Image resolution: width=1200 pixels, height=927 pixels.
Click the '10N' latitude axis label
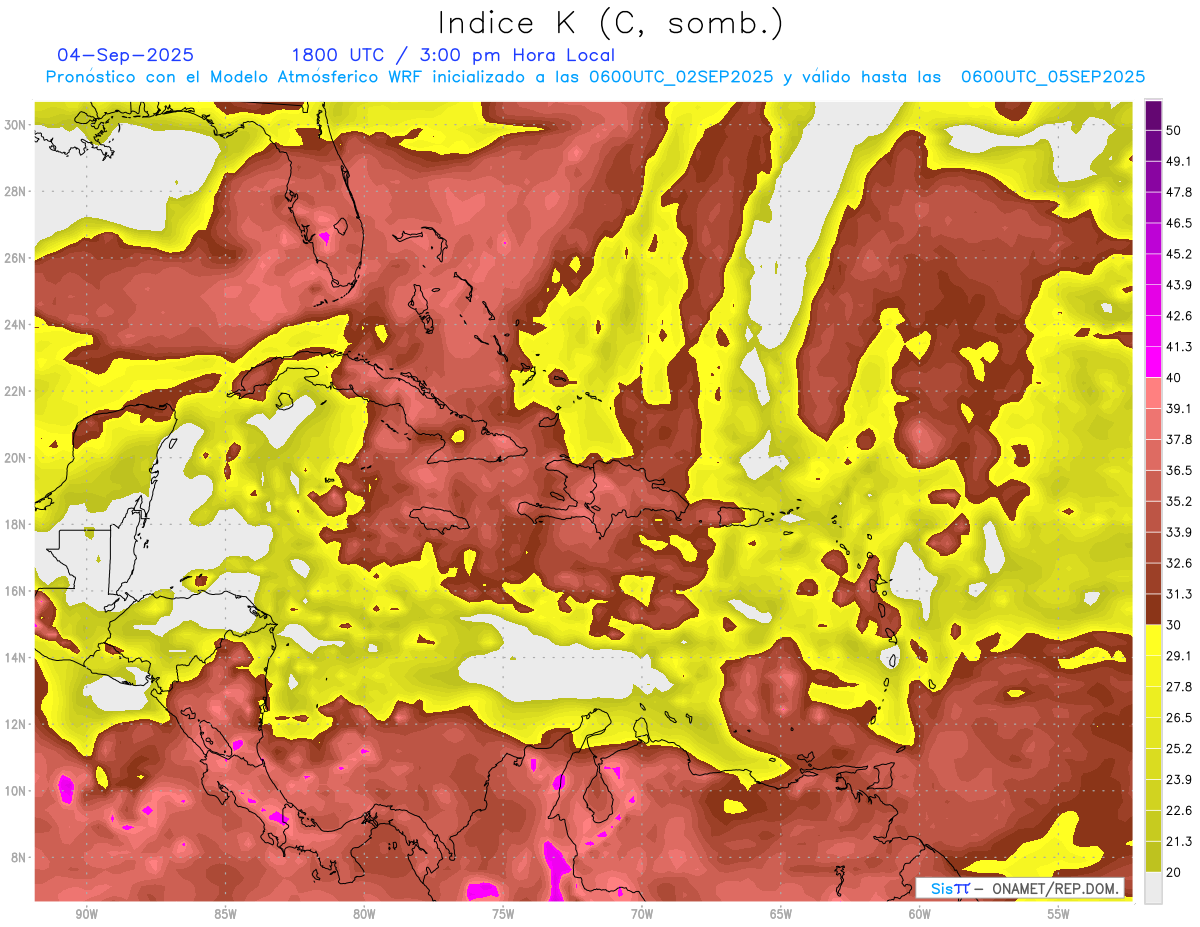[15, 791]
